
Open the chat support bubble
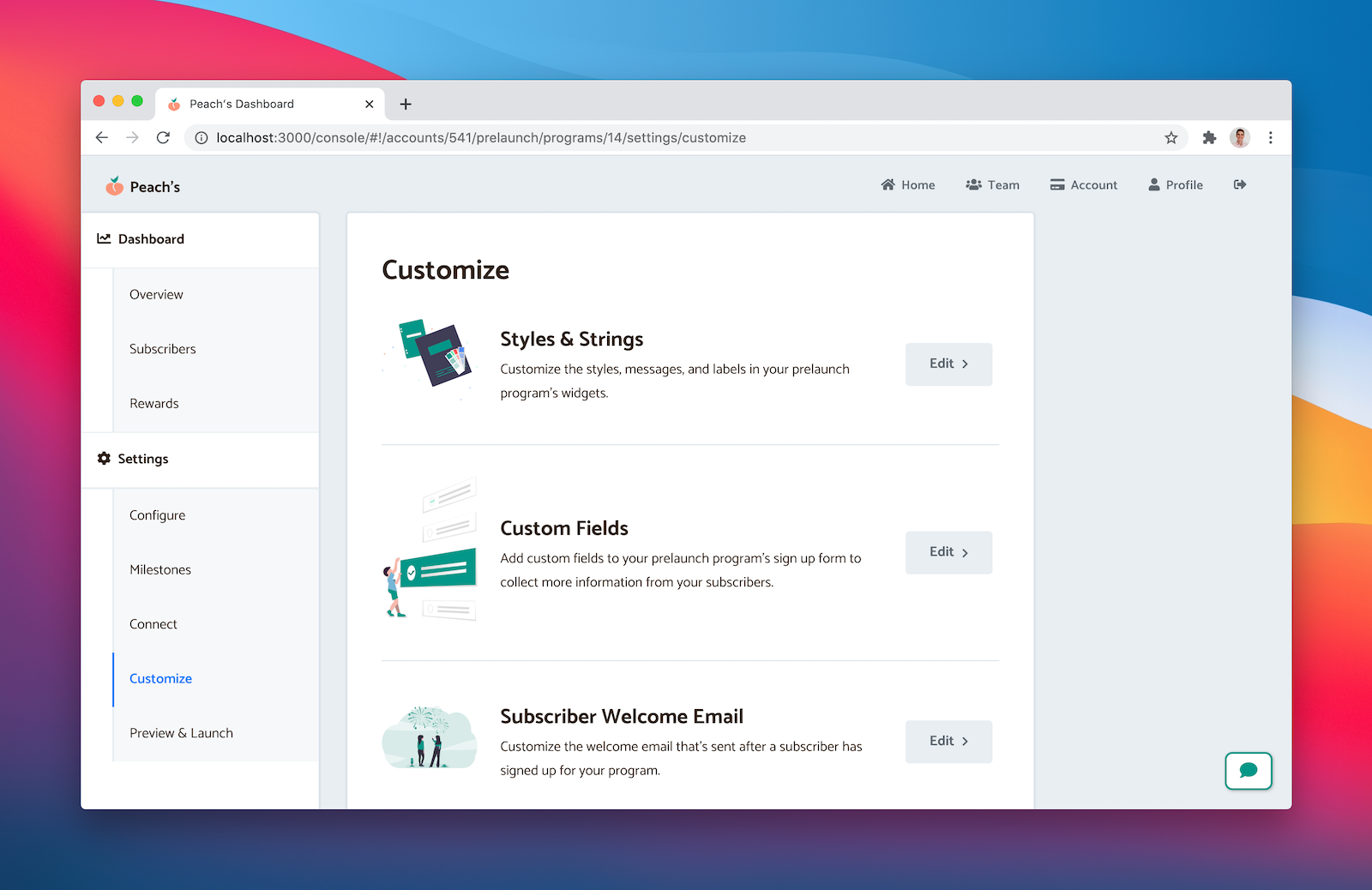[x=1249, y=770]
